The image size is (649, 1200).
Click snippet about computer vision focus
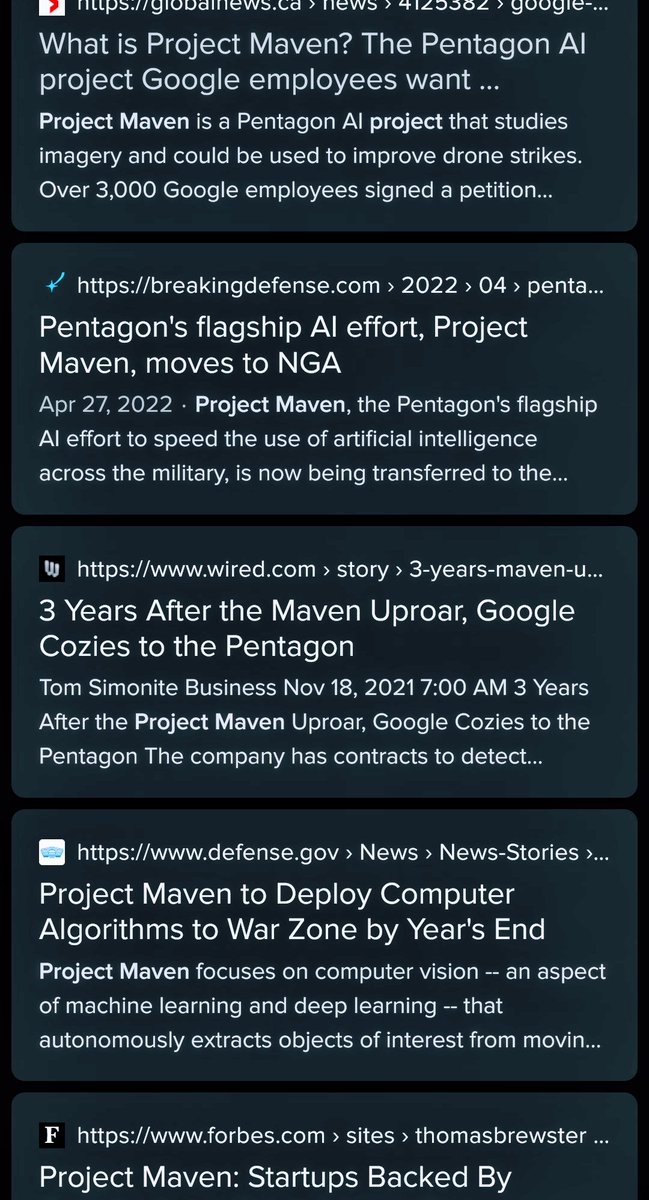coord(320,1004)
